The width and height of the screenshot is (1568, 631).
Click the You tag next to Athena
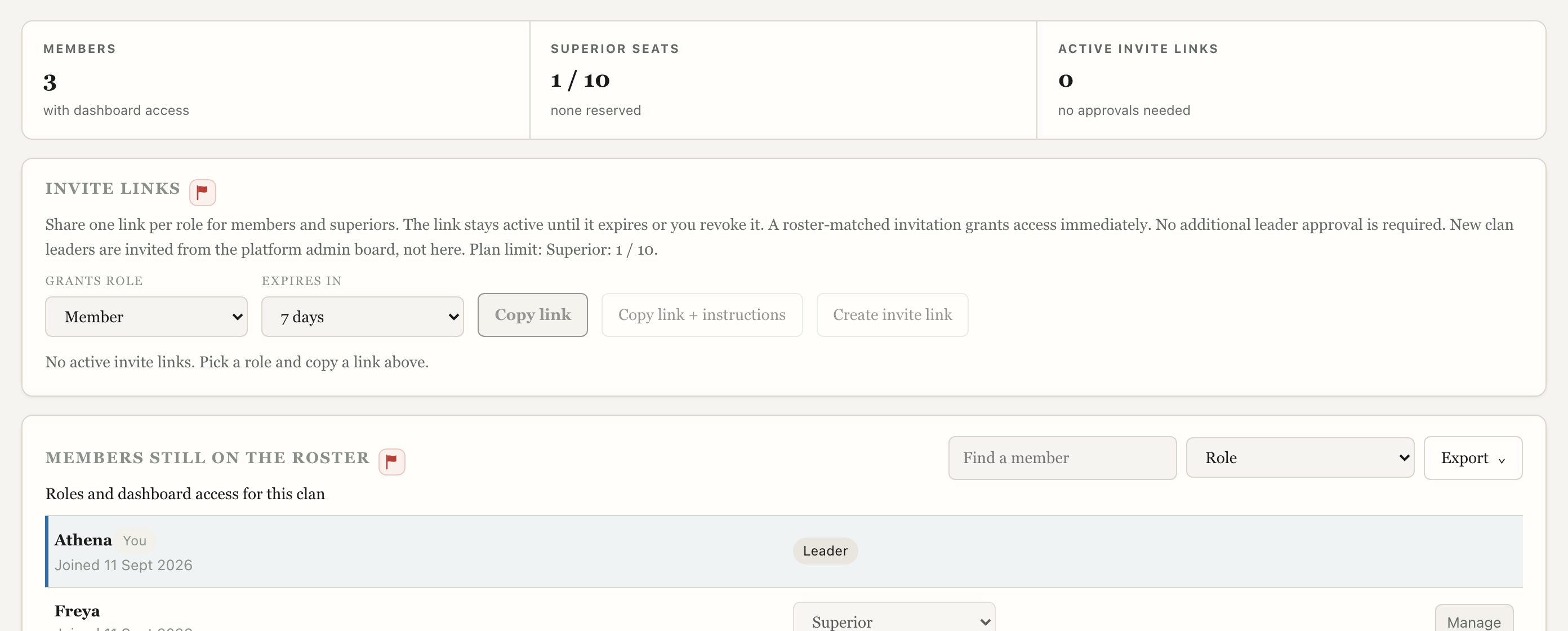135,541
